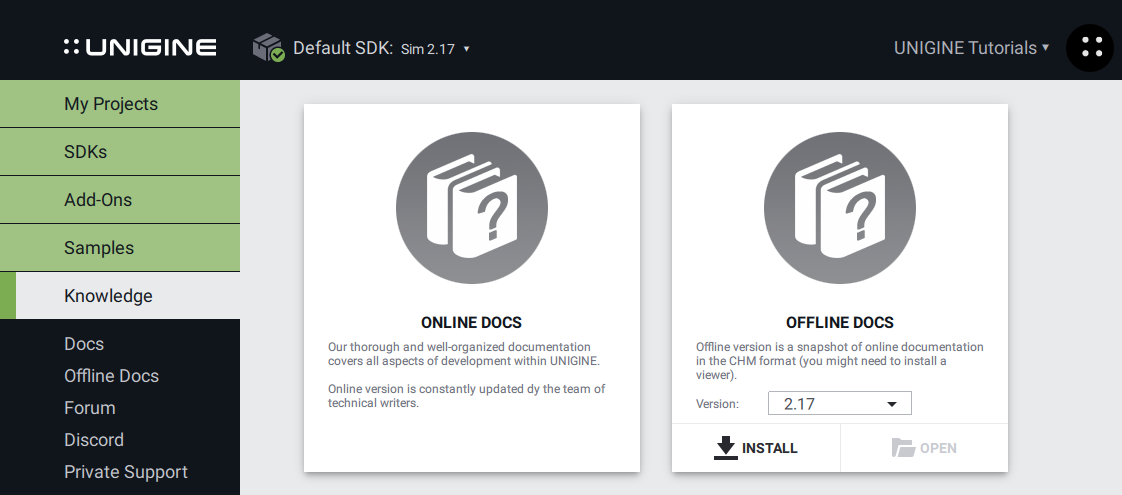Click the UNIGINE logo in header
Image resolution: width=1122 pixels, height=495 pixels.
tap(139, 47)
